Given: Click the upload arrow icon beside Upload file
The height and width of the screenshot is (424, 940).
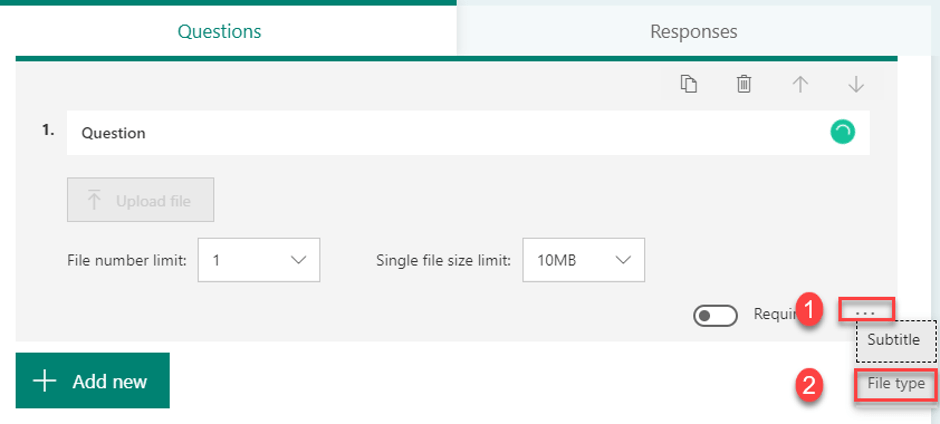Looking at the screenshot, I should (94, 201).
